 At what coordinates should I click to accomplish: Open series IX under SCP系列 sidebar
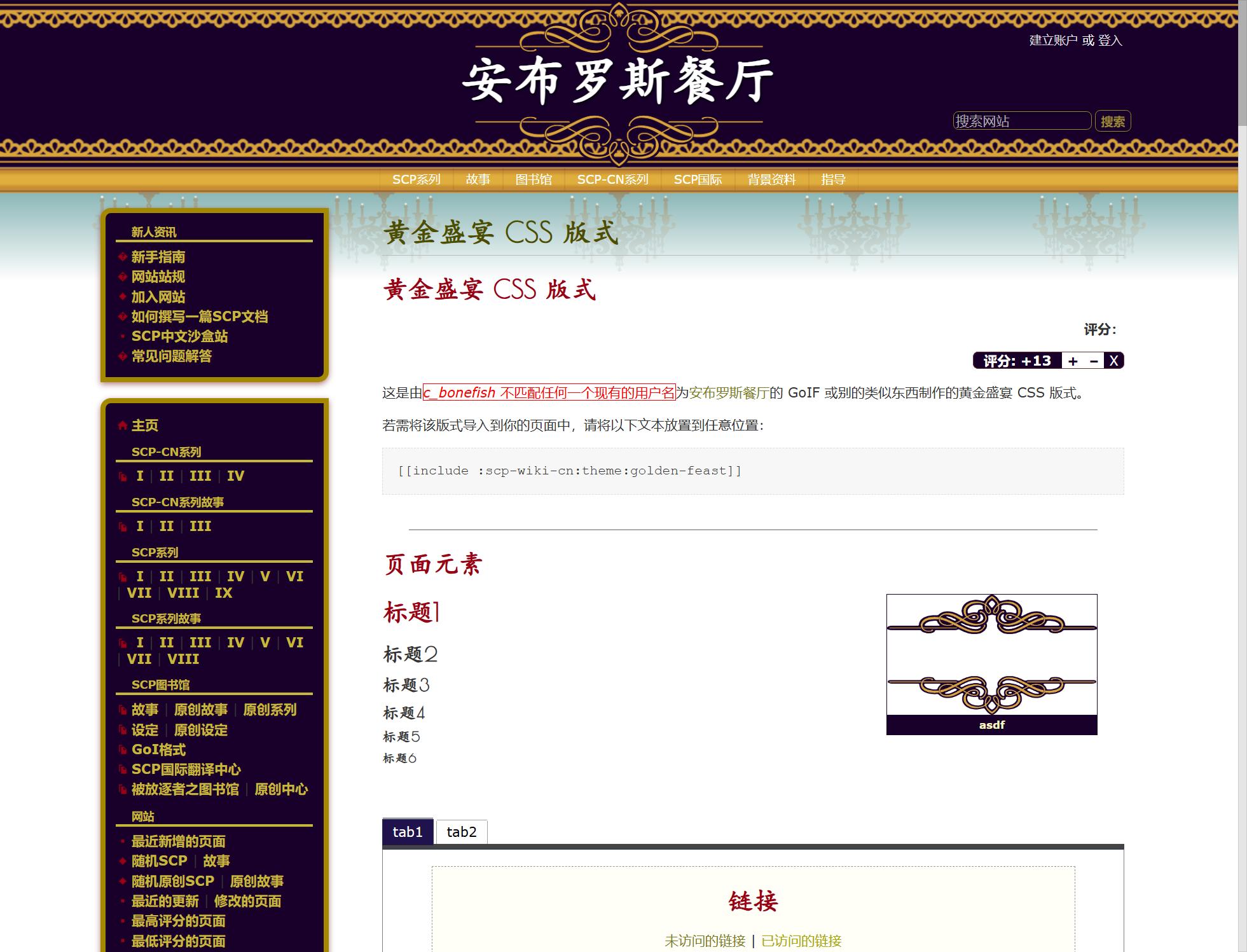pyautogui.click(x=223, y=593)
